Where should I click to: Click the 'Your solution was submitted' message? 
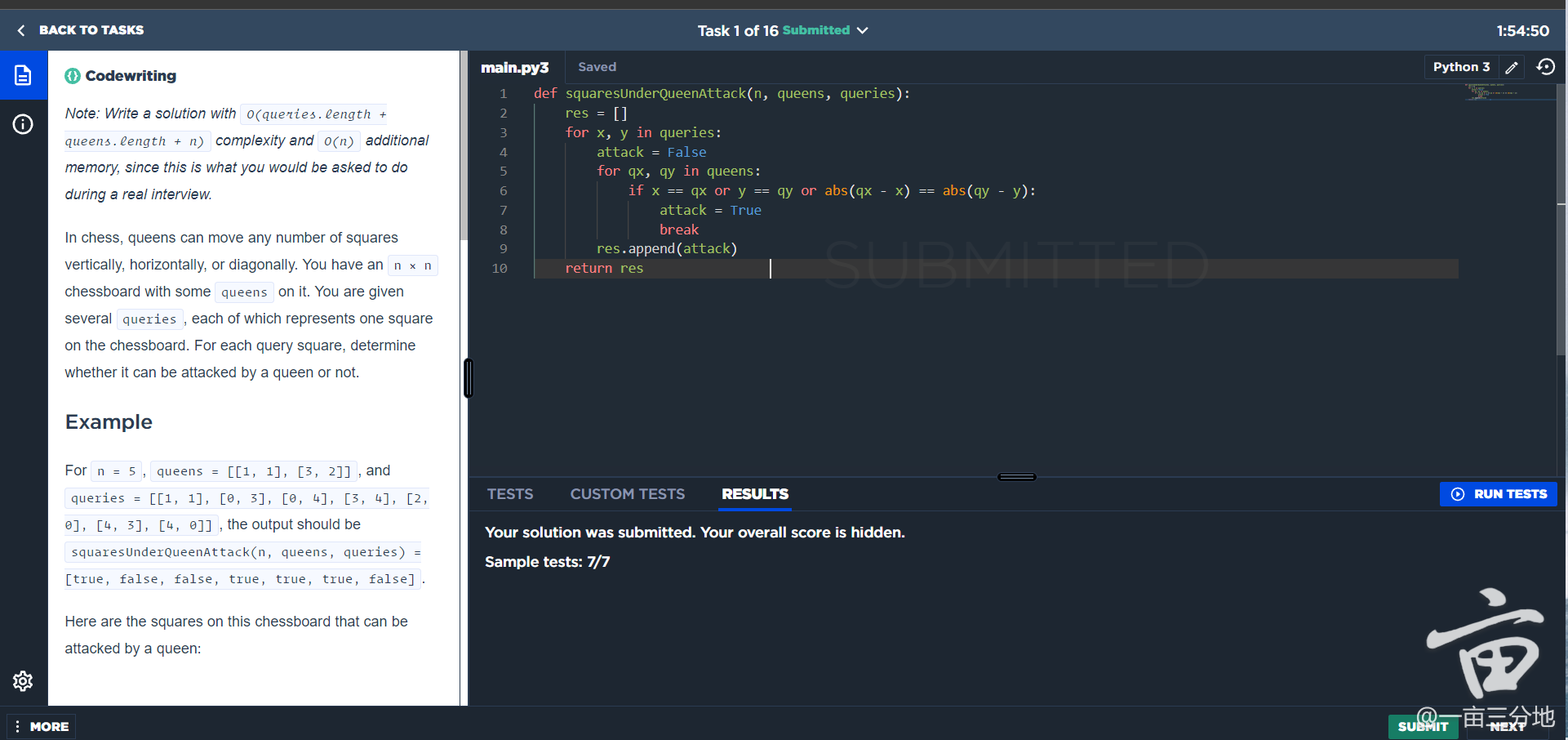click(695, 533)
